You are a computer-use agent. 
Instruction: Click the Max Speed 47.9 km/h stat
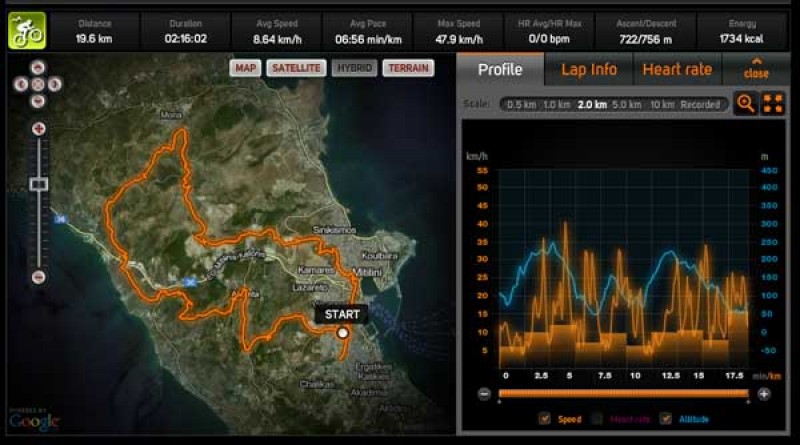point(459,31)
